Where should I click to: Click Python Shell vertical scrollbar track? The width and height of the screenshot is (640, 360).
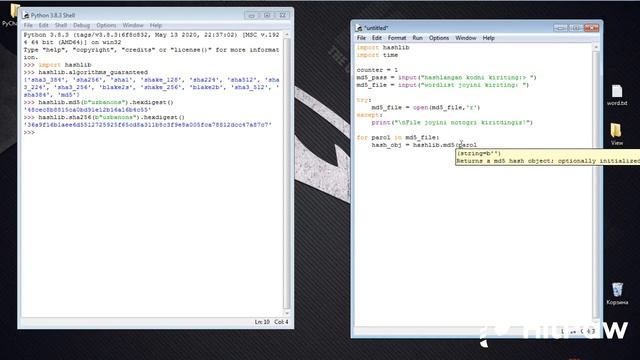(x=287, y=173)
